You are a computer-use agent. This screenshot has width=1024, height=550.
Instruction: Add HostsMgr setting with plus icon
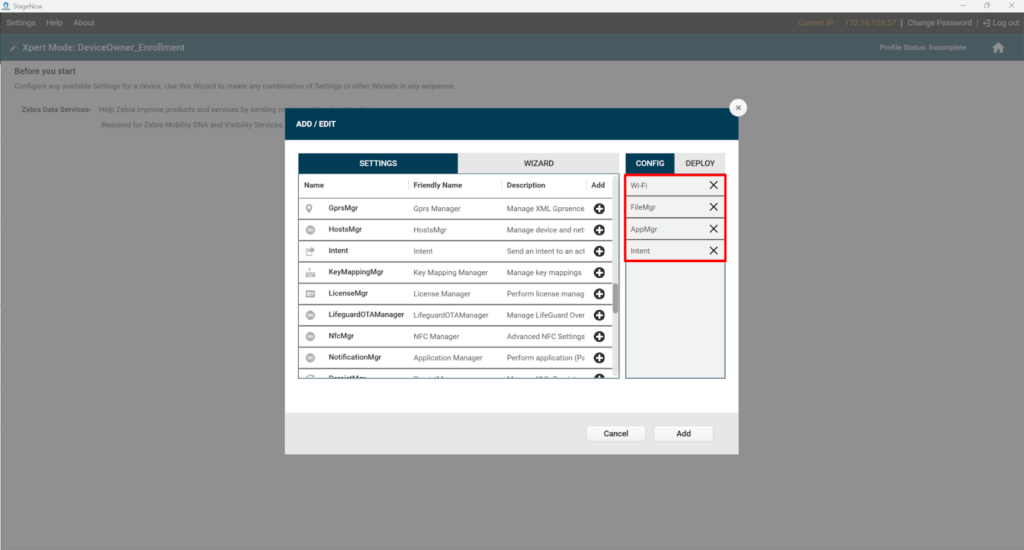point(599,230)
